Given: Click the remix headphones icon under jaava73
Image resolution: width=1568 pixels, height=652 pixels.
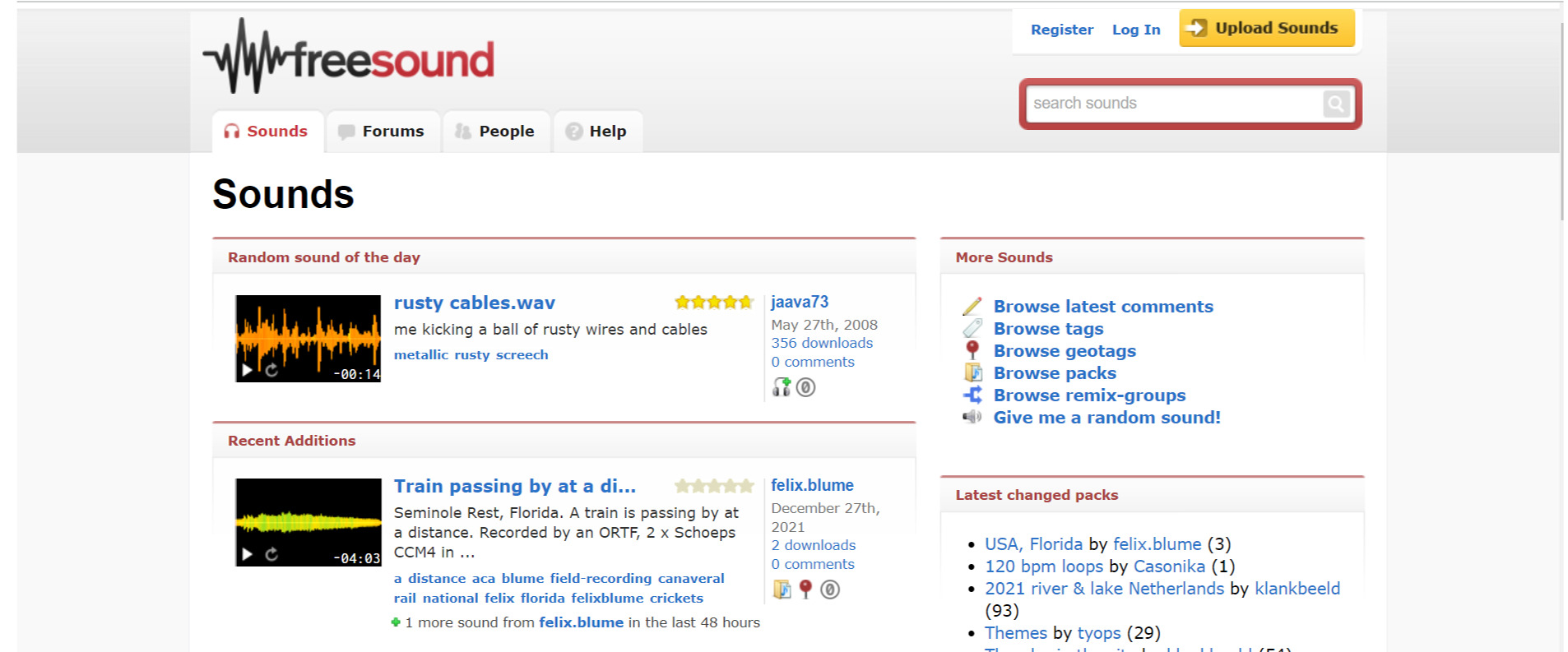Looking at the screenshot, I should (781, 387).
